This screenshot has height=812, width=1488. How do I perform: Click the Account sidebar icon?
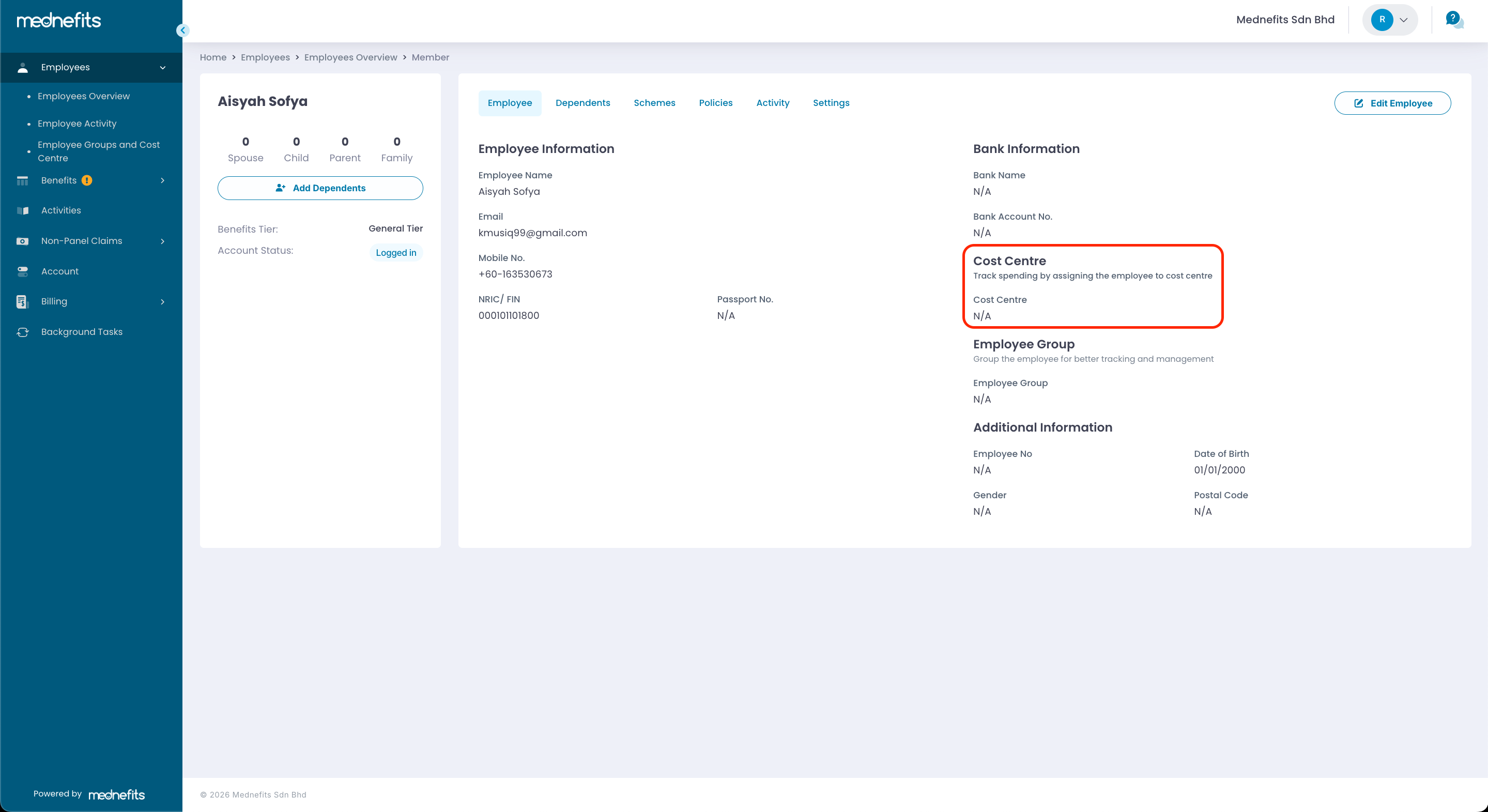23,271
